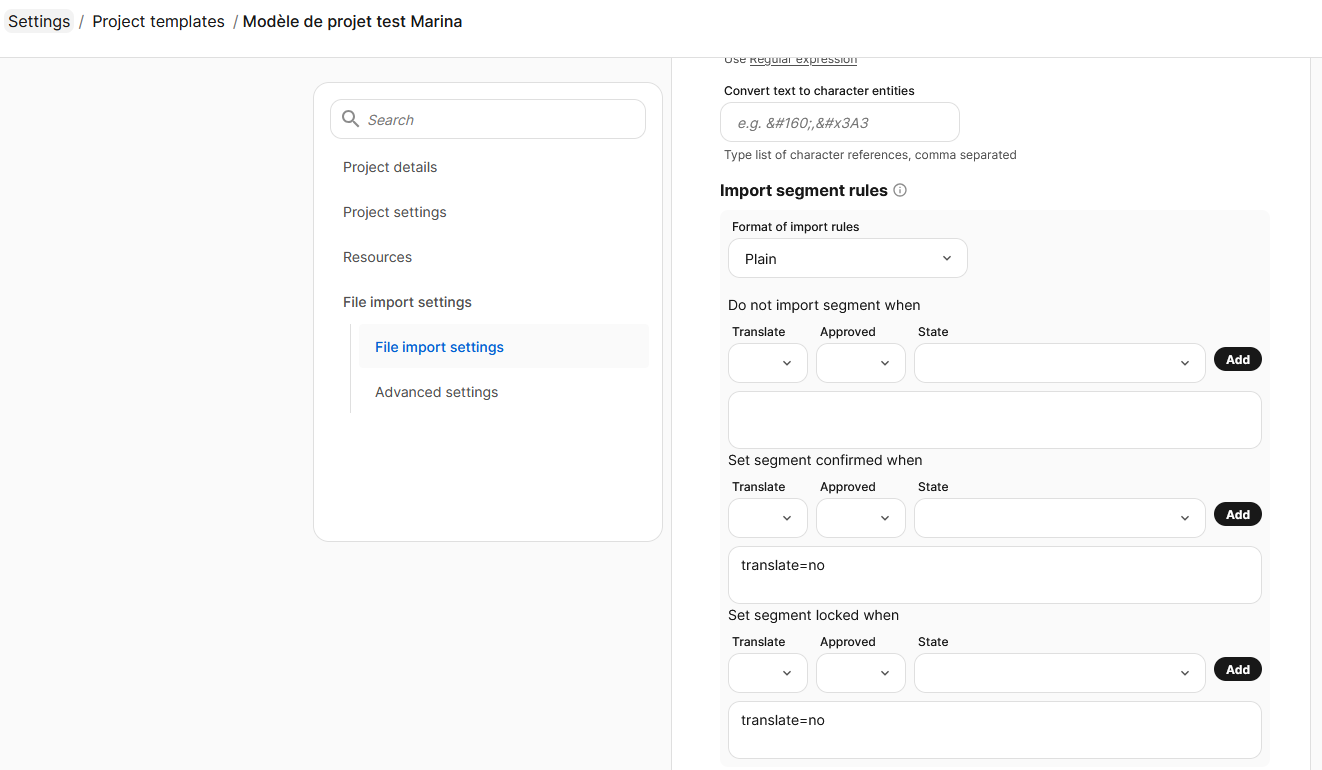Click the magnifier icon in the sidebar search
Image resolution: width=1322 pixels, height=770 pixels.
coord(350,119)
